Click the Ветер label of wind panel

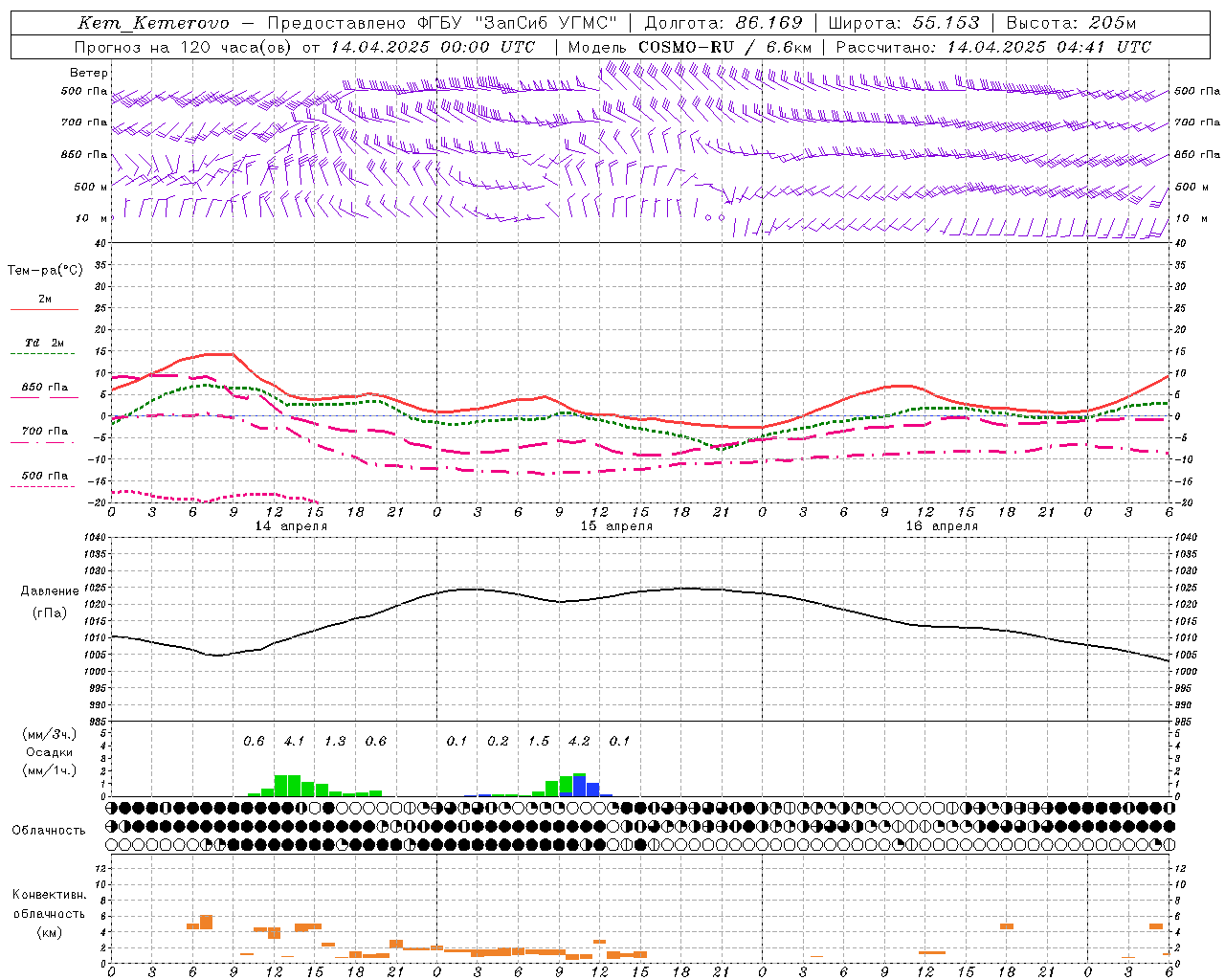pyautogui.click(x=89, y=73)
